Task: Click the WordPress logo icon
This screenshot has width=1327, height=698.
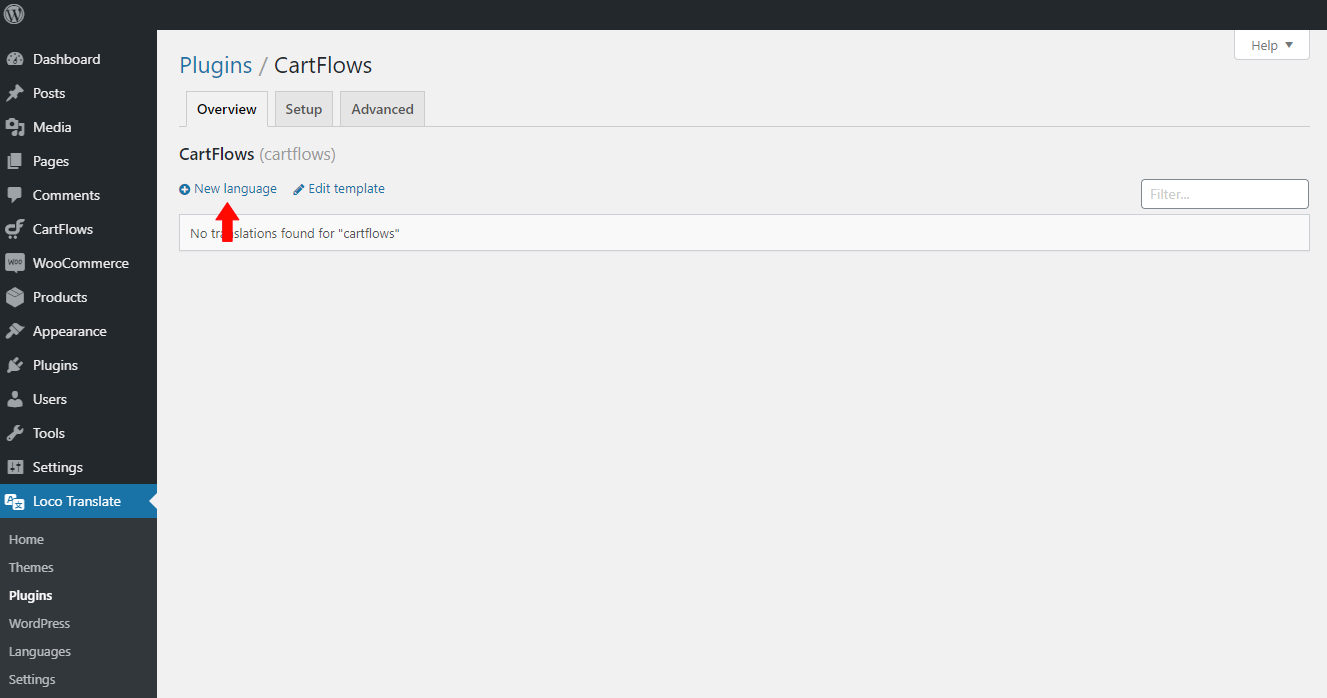Action: [x=14, y=14]
